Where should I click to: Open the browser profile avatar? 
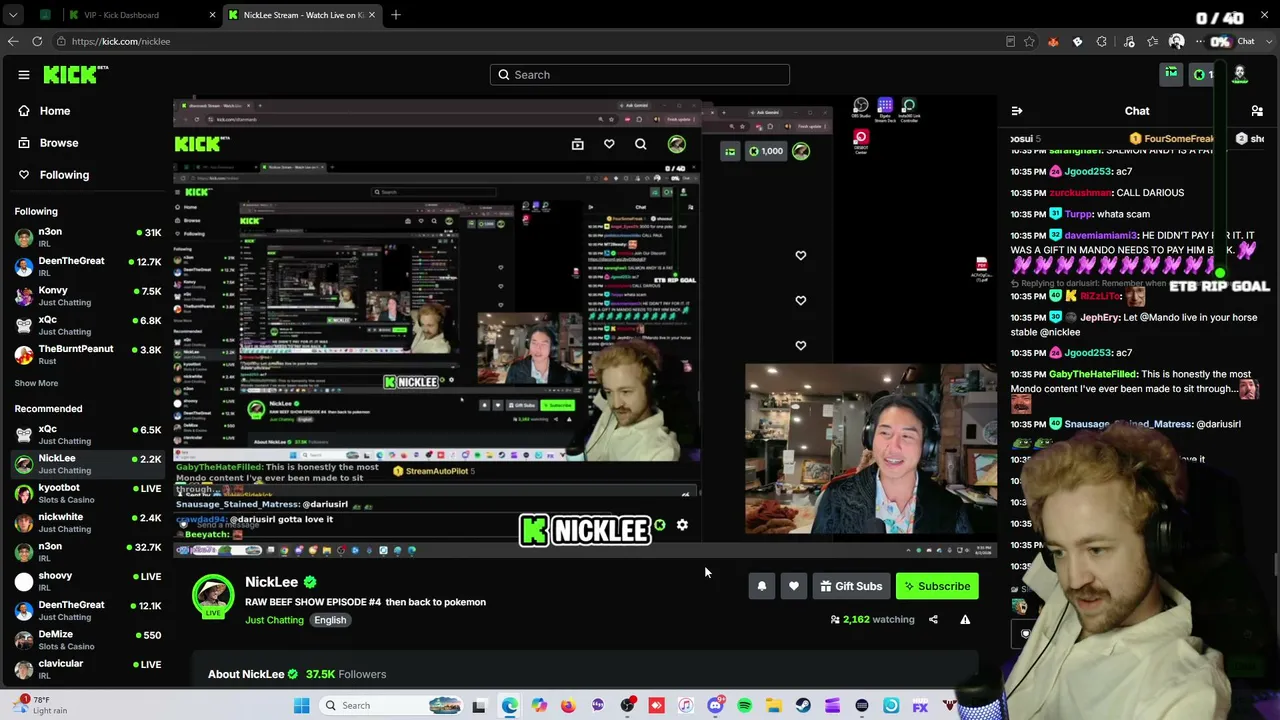(x=1176, y=42)
